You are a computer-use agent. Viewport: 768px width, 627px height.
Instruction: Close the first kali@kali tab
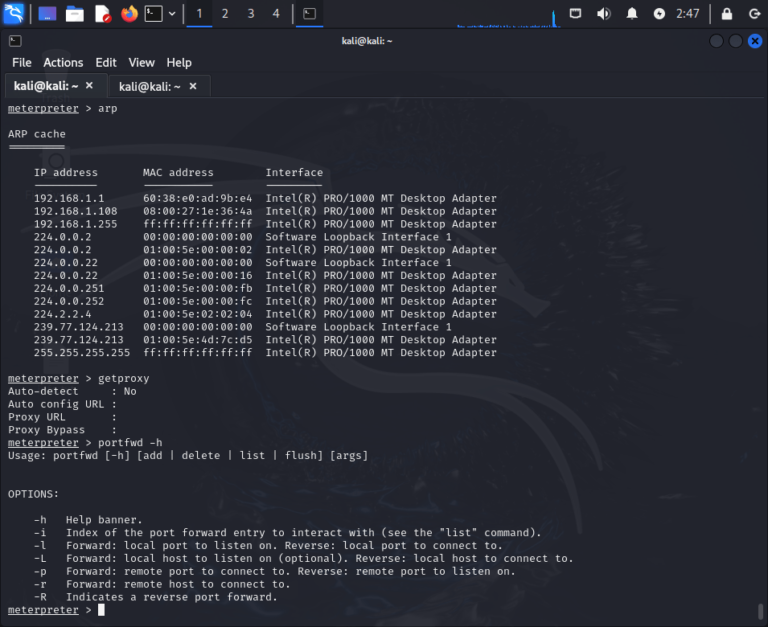[x=89, y=86]
